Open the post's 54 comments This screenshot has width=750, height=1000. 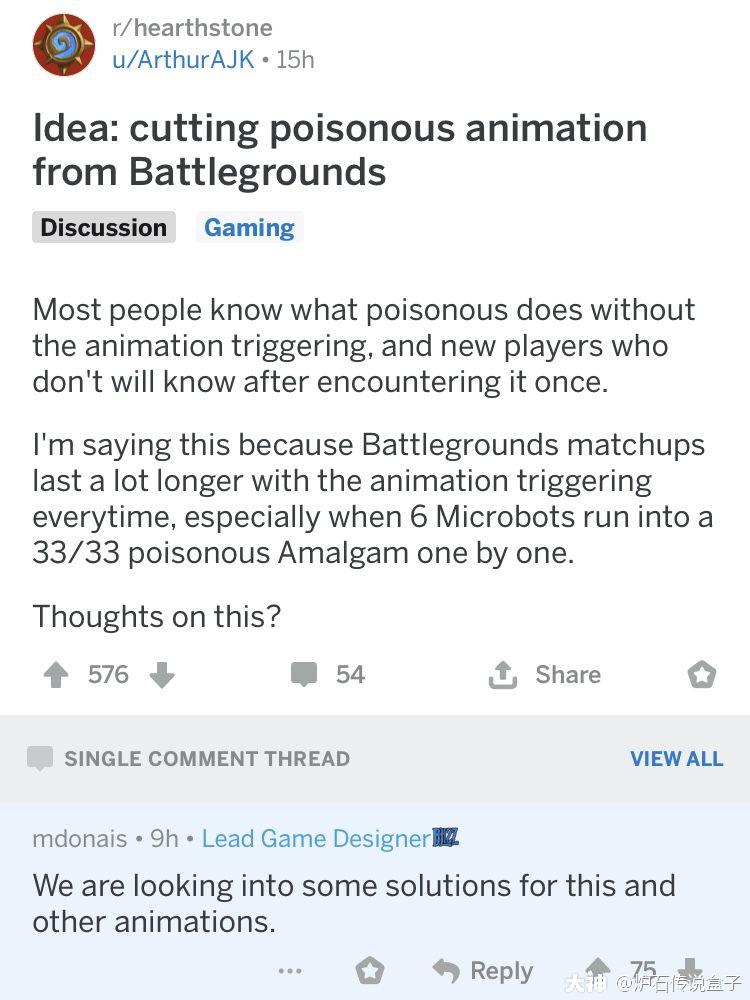point(327,674)
